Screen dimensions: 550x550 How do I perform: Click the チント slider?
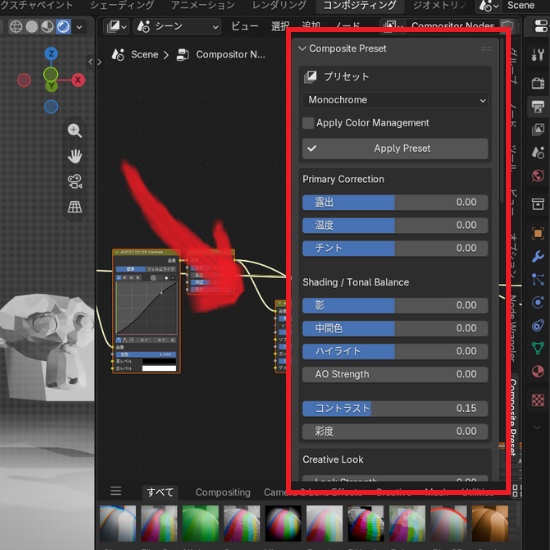[x=395, y=248]
